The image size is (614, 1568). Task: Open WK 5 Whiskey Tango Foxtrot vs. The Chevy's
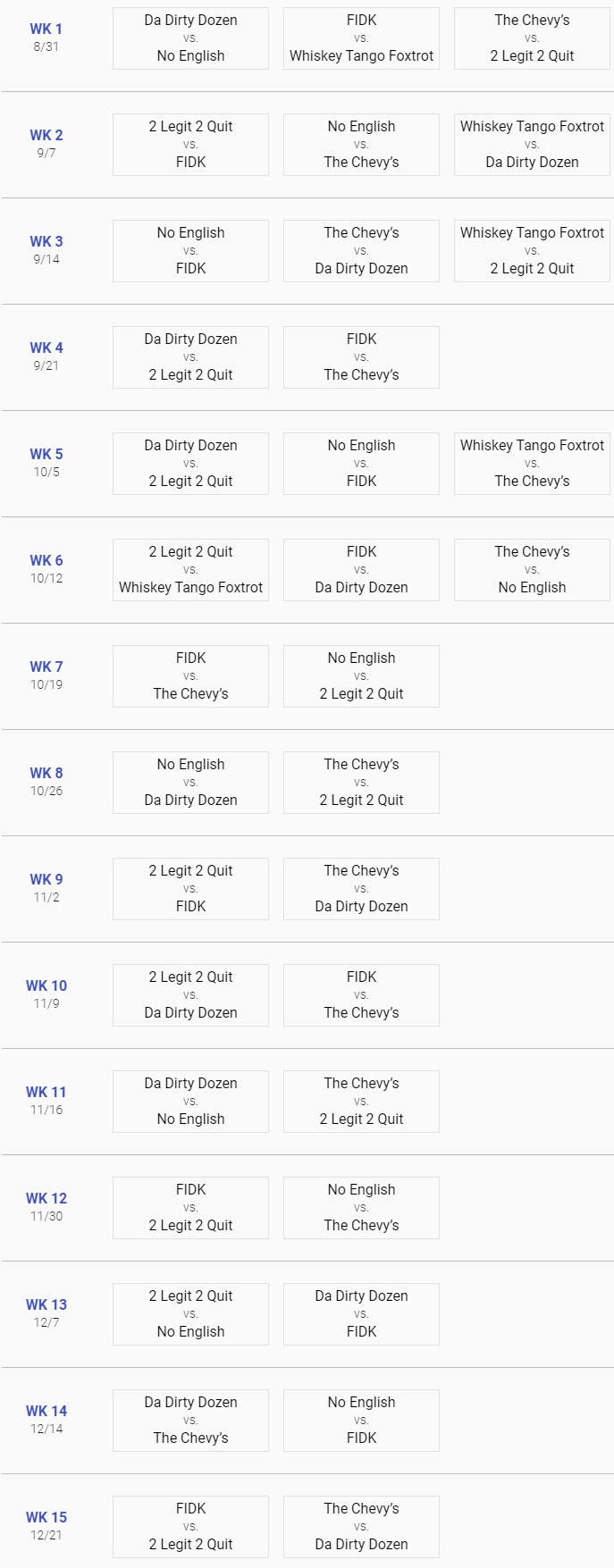tap(532, 464)
